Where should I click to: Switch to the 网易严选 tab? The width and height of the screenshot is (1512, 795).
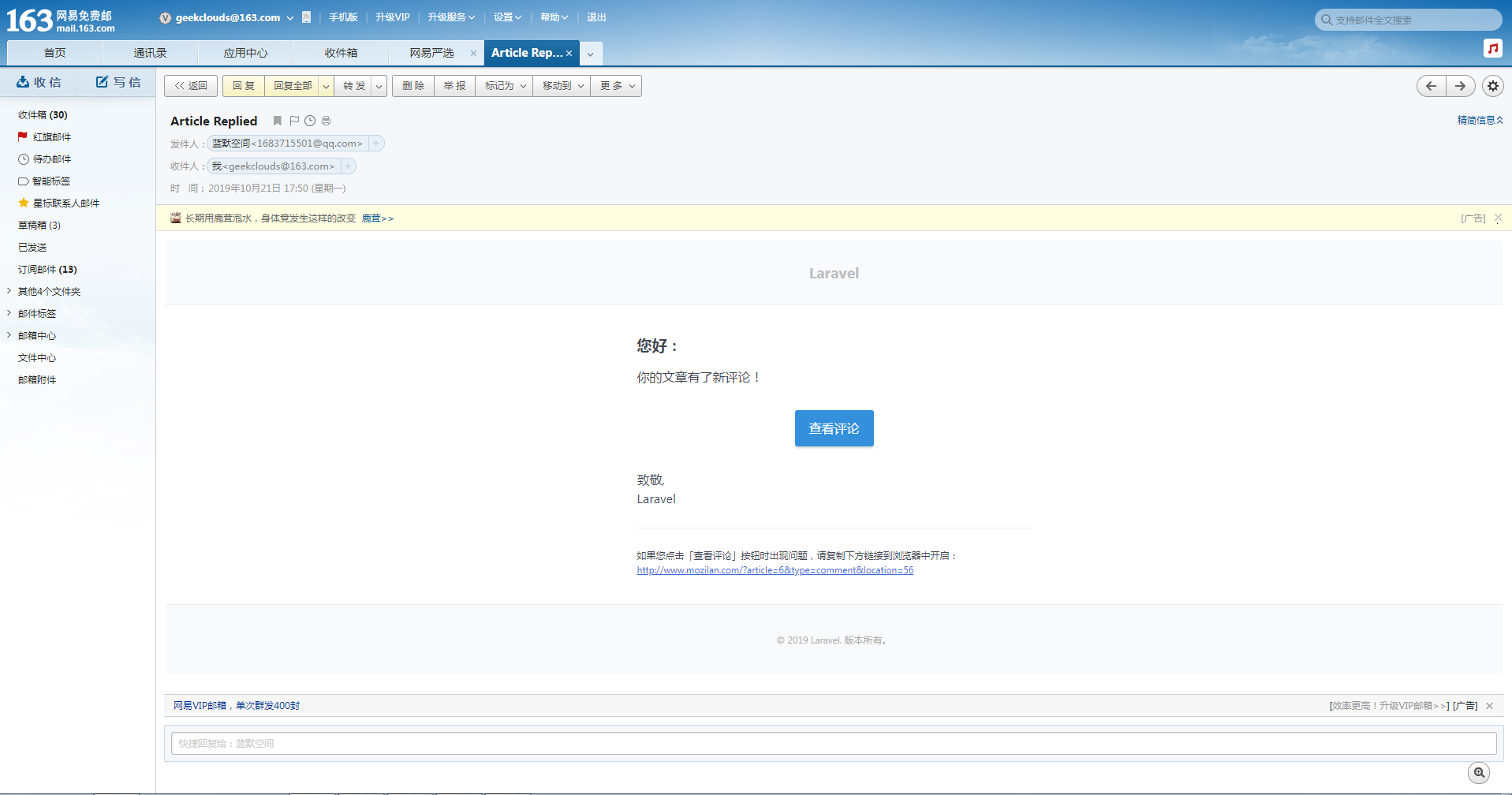pyautogui.click(x=431, y=53)
